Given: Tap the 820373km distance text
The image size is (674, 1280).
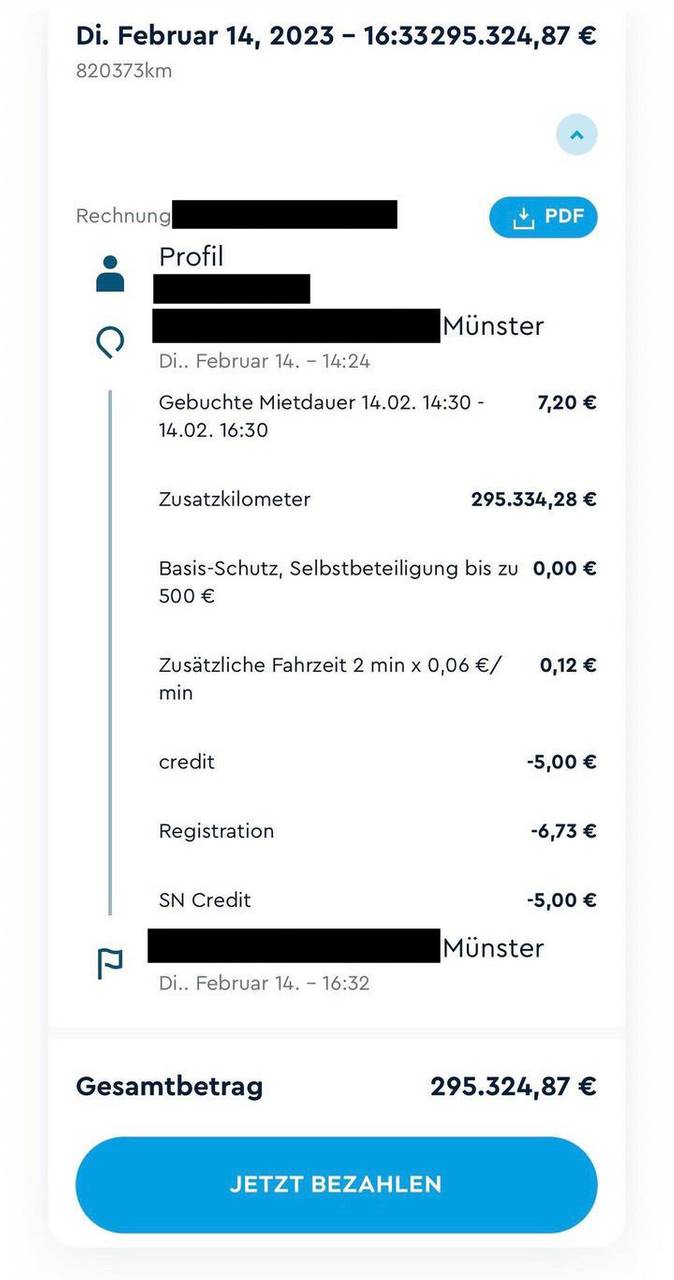Looking at the screenshot, I should coord(124,71).
